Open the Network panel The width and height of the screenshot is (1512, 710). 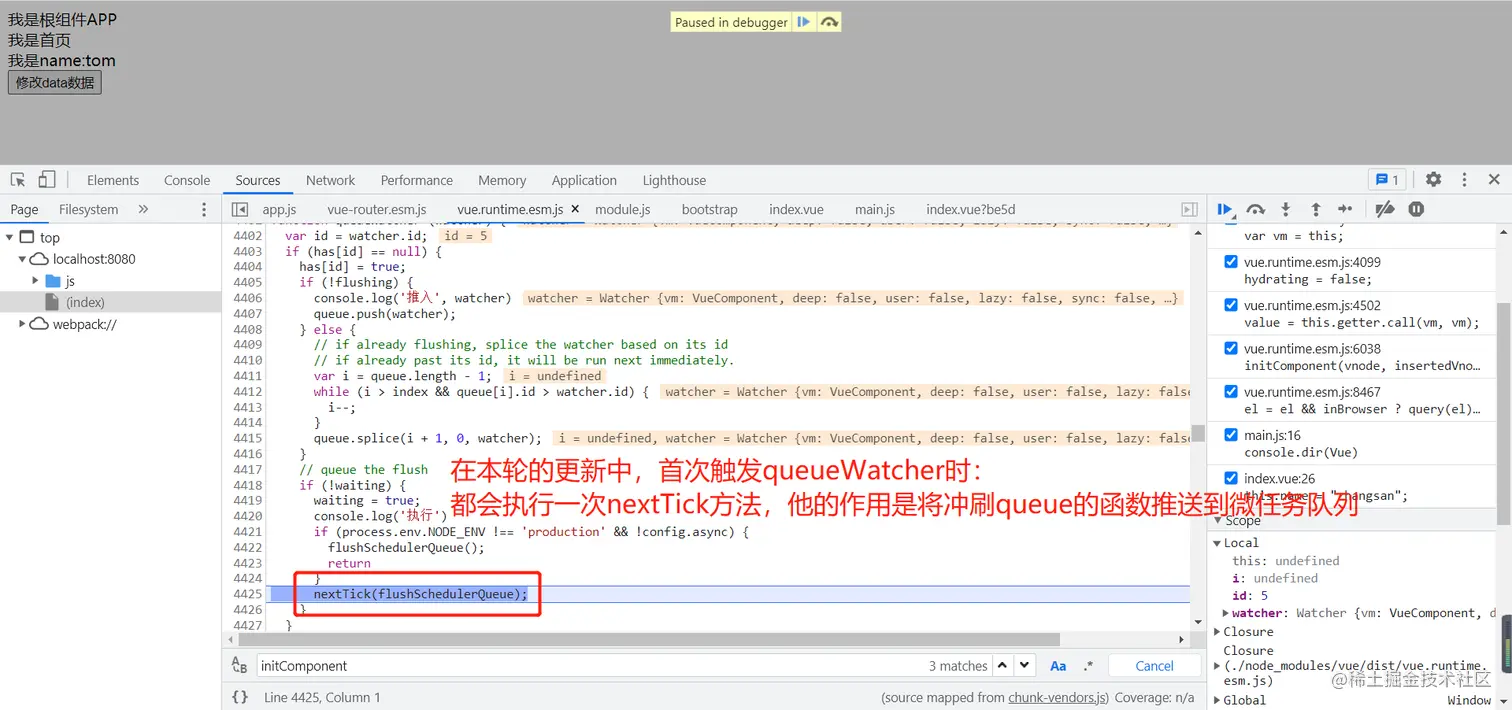click(330, 180)
